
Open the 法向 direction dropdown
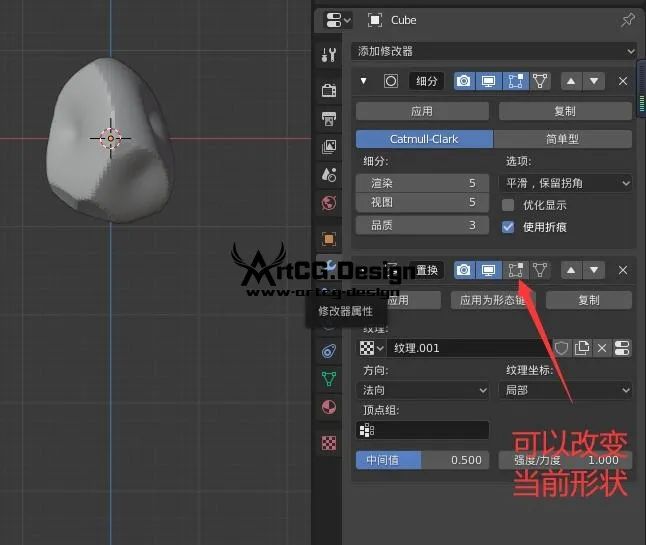point(422,390)
